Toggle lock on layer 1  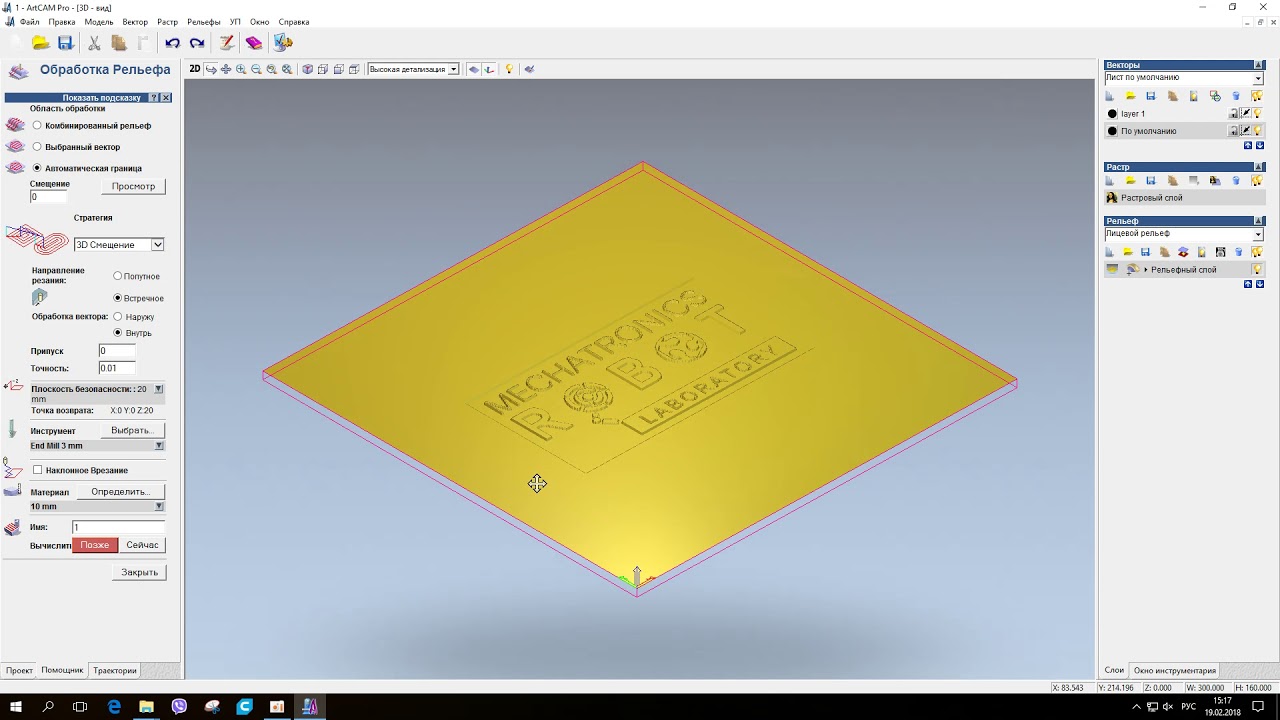tap(1234, 114)
